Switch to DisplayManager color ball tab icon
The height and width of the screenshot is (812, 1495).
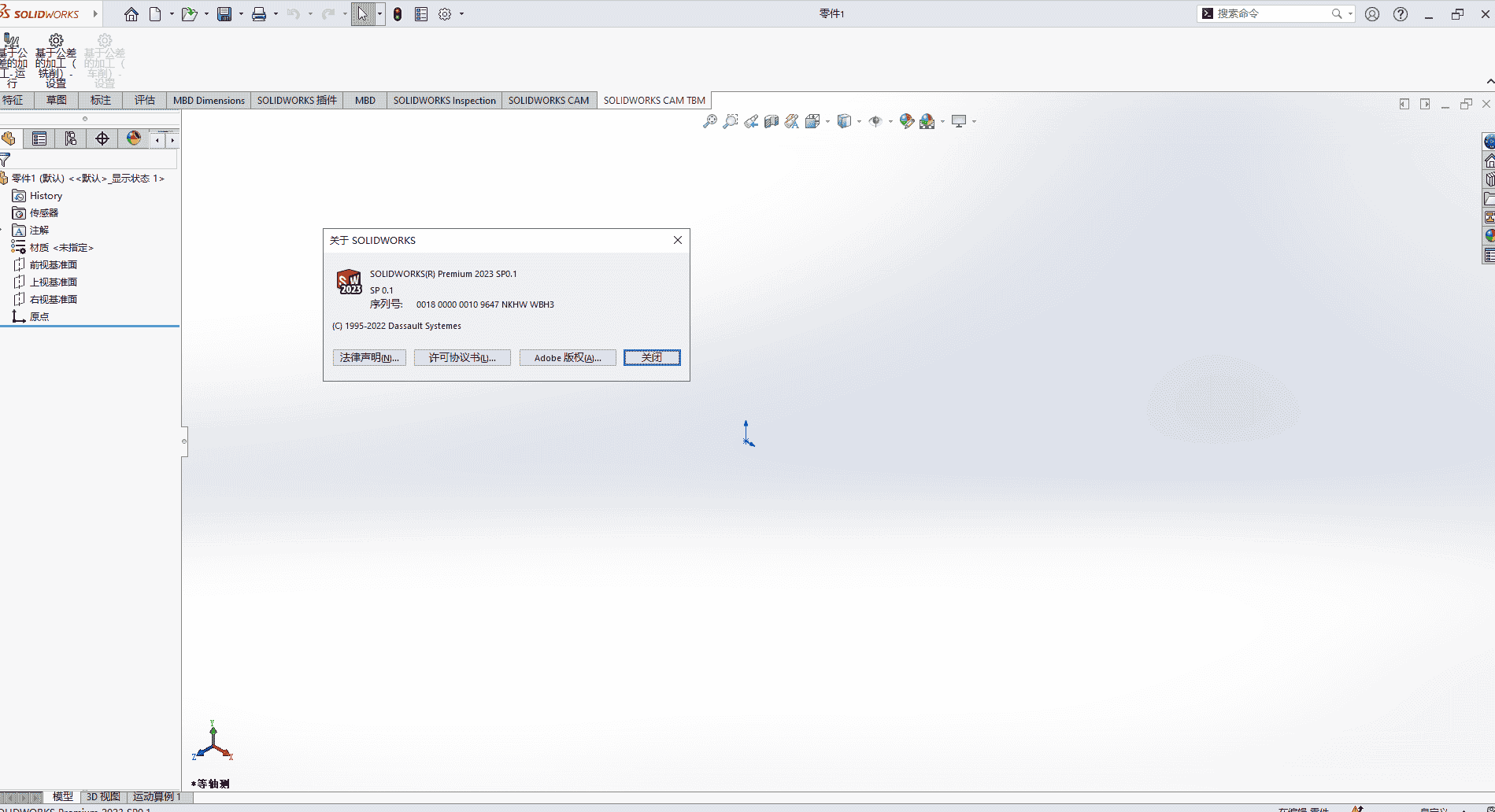[x=134, y=138]
